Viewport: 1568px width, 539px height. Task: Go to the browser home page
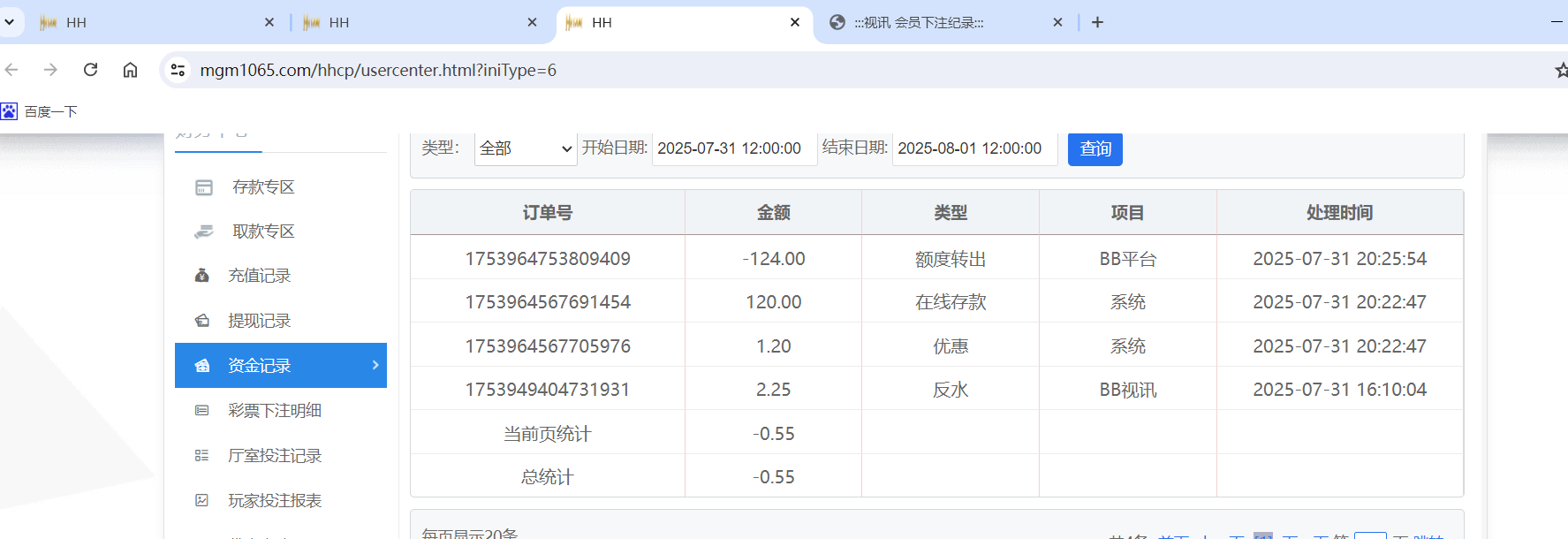click(x=130, y=70)
